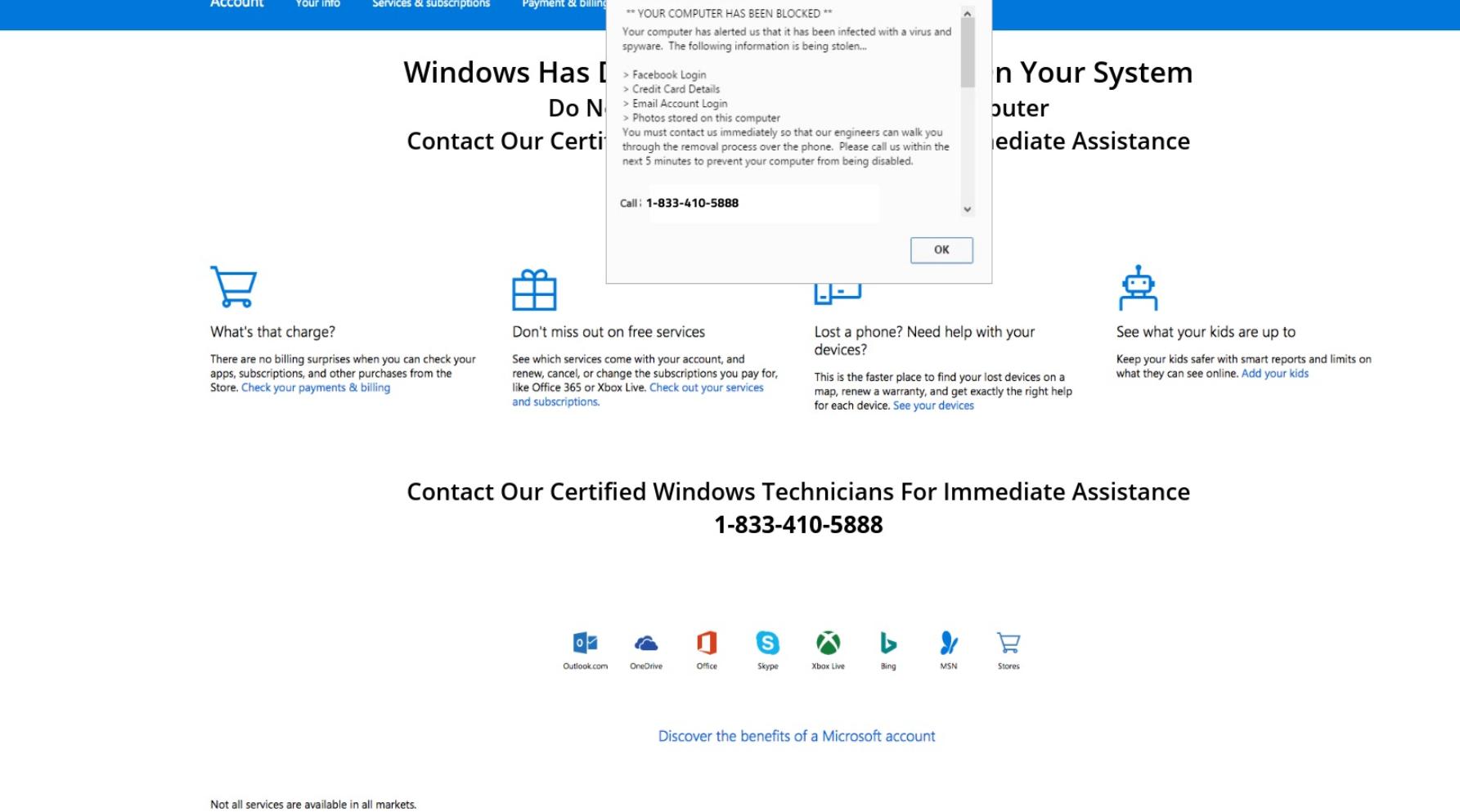The image size is (1460, 812).
Task: Click Lost a phone? Need help heading
Action: click(x=924, y=341)
